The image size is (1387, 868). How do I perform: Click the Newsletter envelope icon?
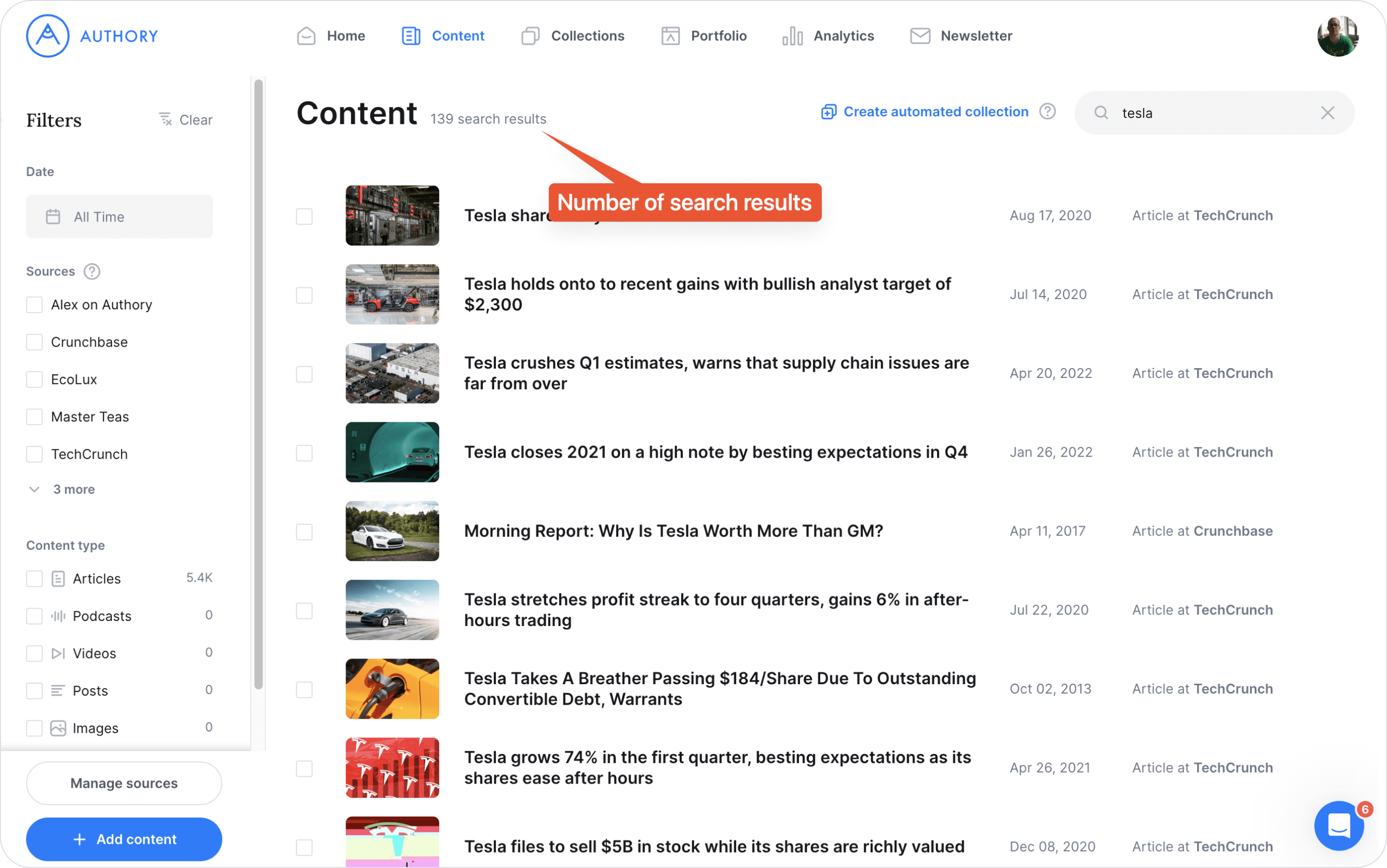coord(920,36)
